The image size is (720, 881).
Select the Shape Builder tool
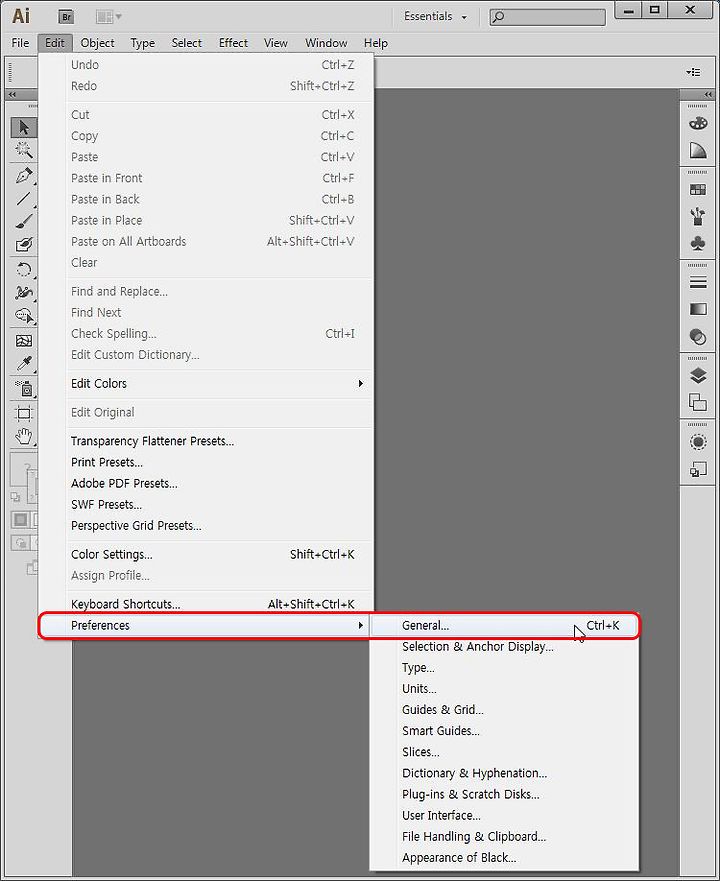(24, 316)
